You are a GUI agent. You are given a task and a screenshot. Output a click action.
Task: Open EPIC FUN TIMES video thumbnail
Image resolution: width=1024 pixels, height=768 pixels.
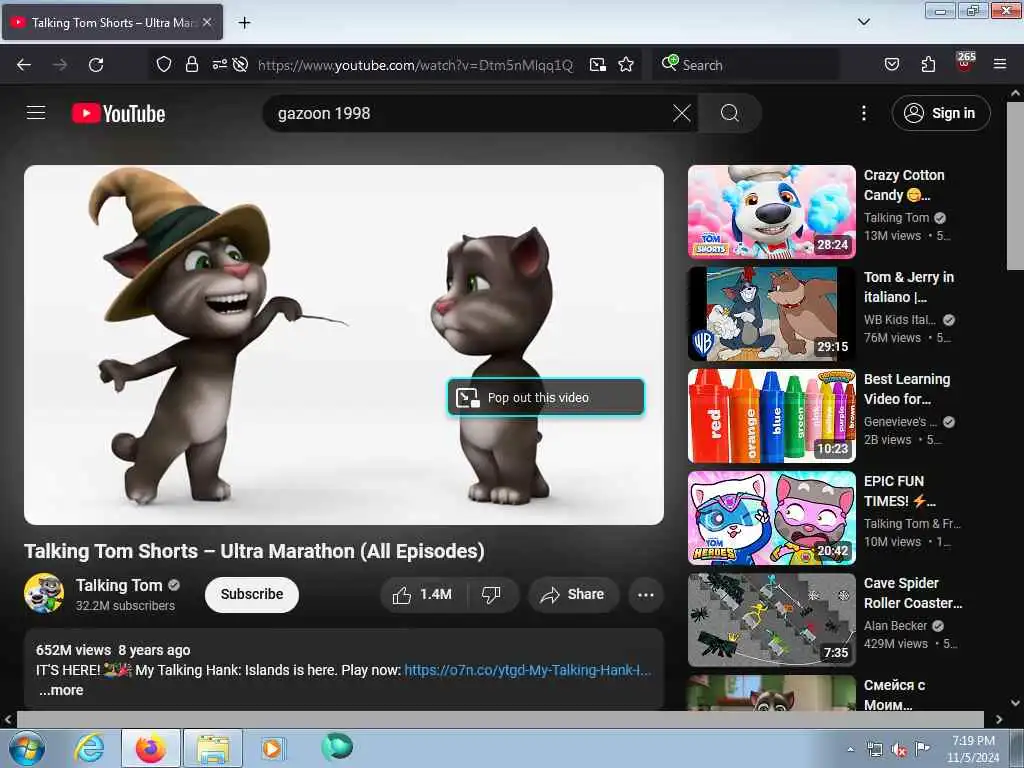click(771, 518)
